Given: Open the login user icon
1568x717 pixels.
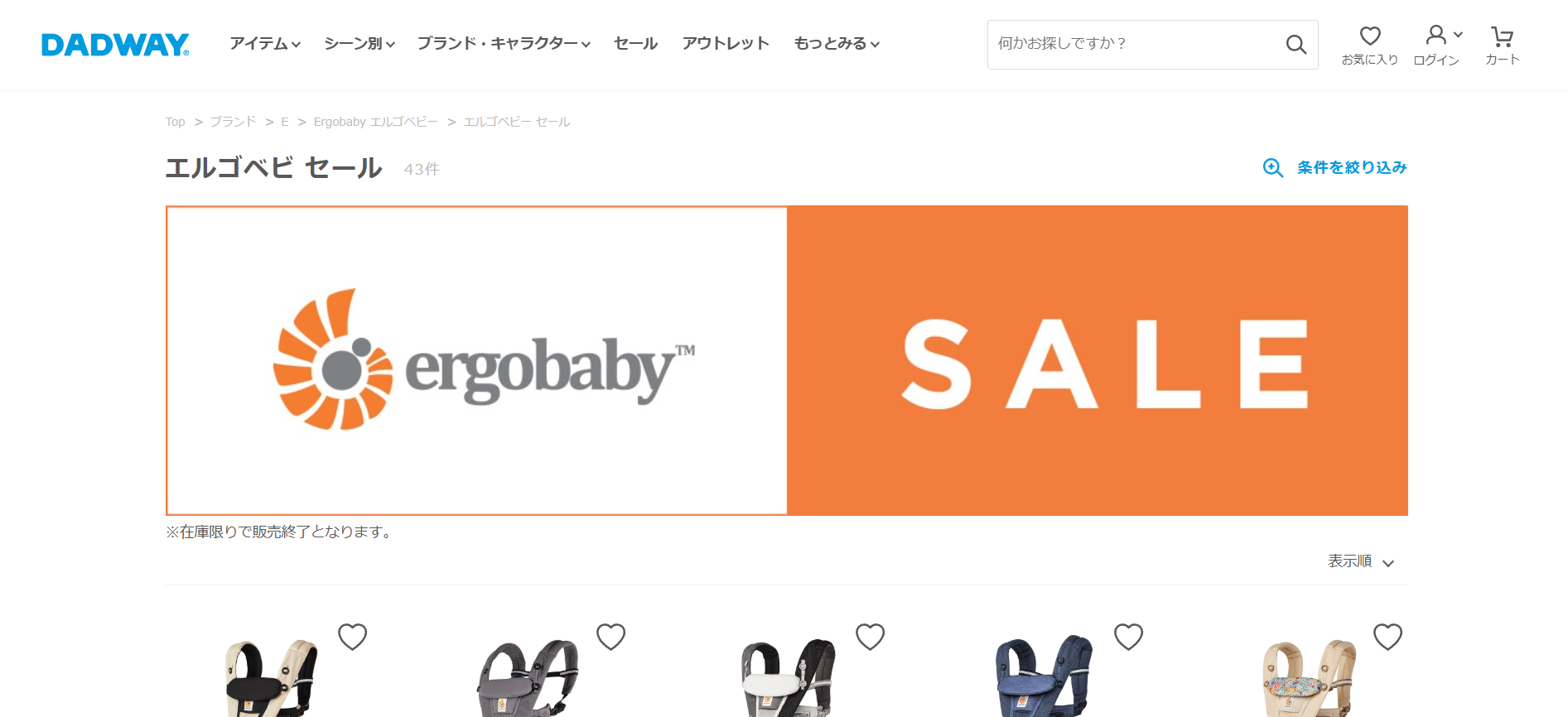Looking at the screenshot, I should 1436,35.
